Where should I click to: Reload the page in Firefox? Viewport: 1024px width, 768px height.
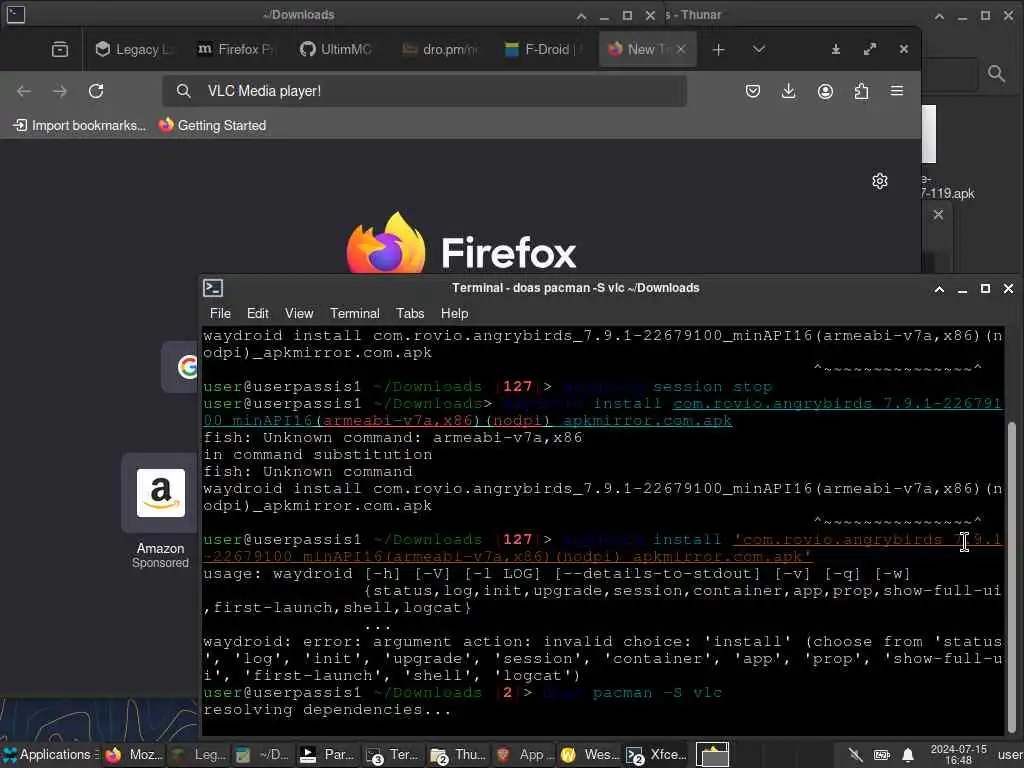coord(96,91)
